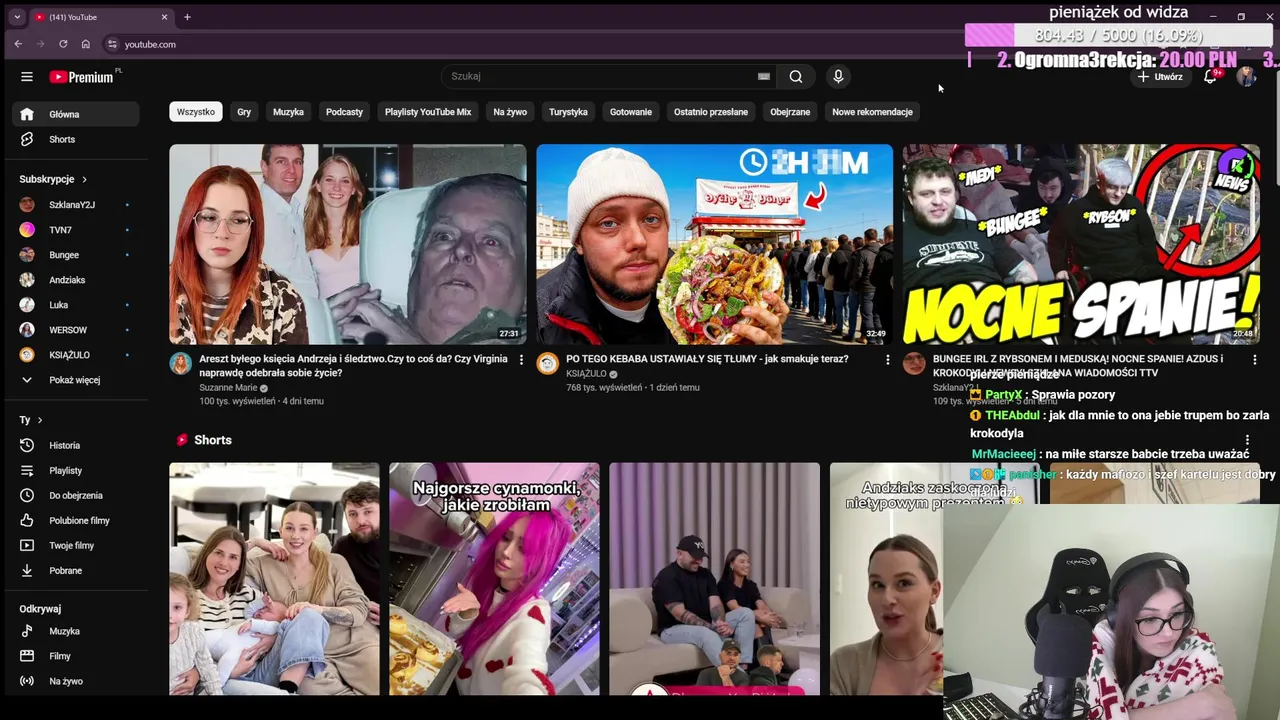Open title 'PO TEGO KEBABA USTAWIAŁY SIĘ TŁUMY'
This screenshot has height=720, width=1280.
tap(706, 359)
